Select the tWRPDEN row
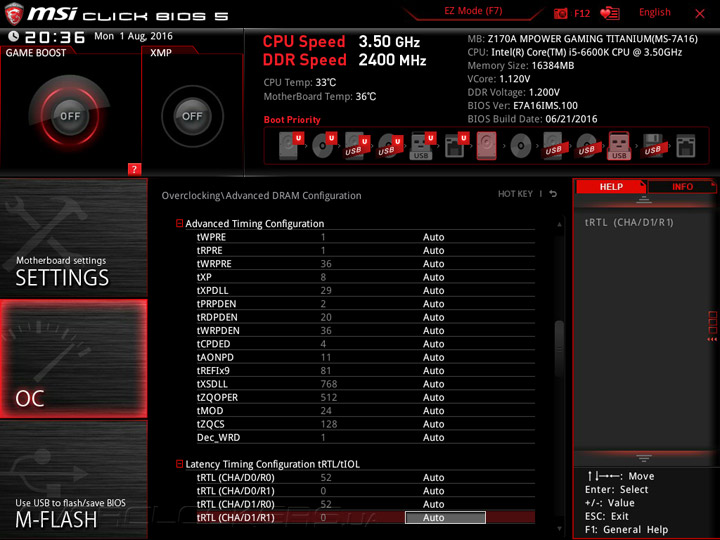 coord(366,330)
